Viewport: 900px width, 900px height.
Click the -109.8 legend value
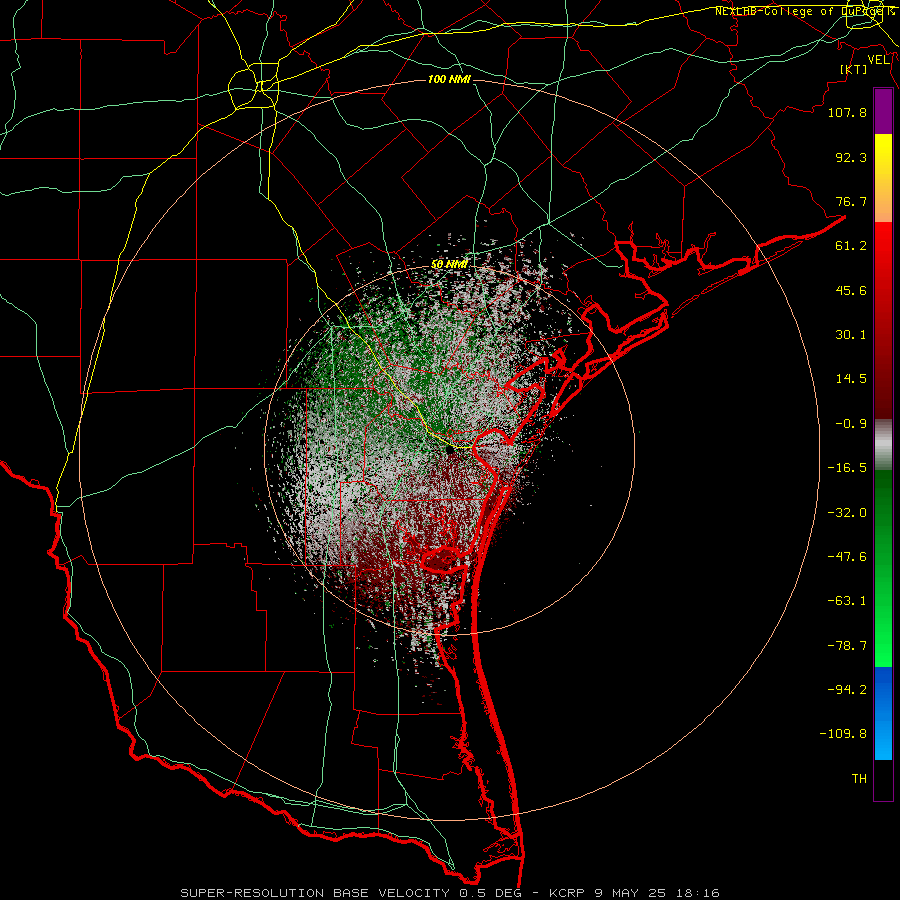843,734
